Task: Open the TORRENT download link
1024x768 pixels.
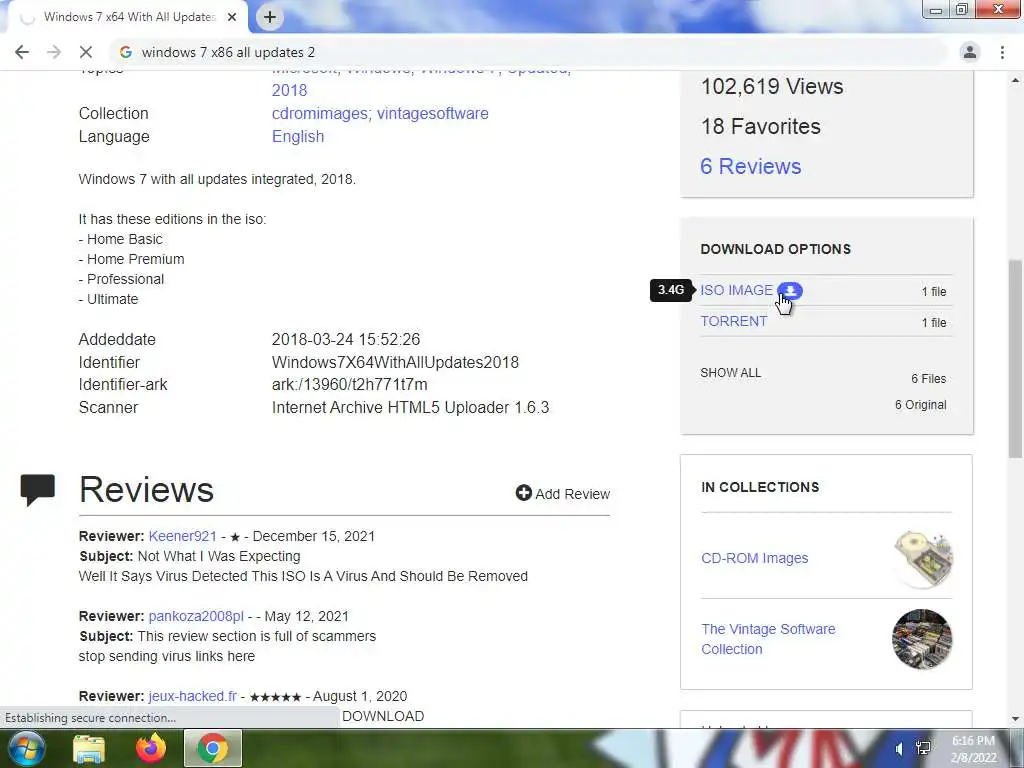Action: click(x=733, y=321)
